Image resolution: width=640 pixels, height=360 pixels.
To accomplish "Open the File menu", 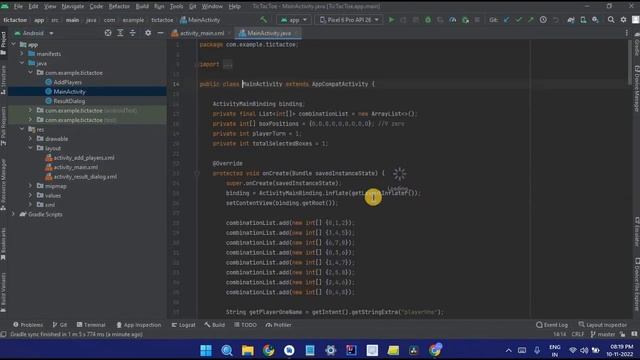I will 18,7.
